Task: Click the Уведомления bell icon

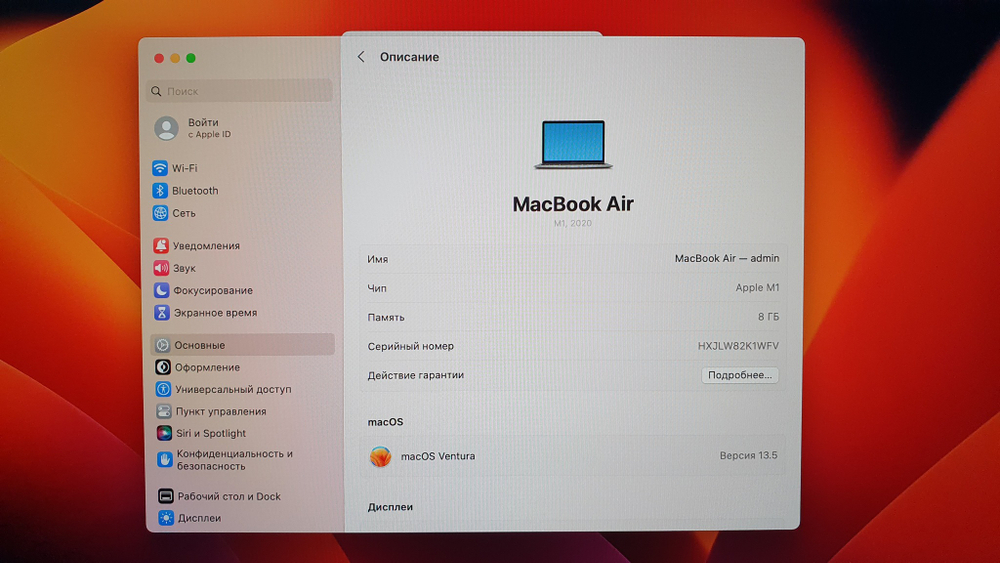Action: pyautogui.click(x=161, y=245)
